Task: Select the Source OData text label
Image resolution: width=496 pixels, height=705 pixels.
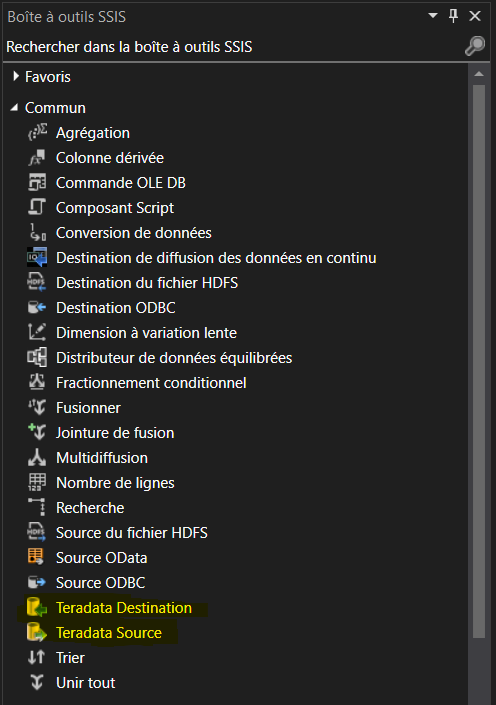Action: (102, 558)
